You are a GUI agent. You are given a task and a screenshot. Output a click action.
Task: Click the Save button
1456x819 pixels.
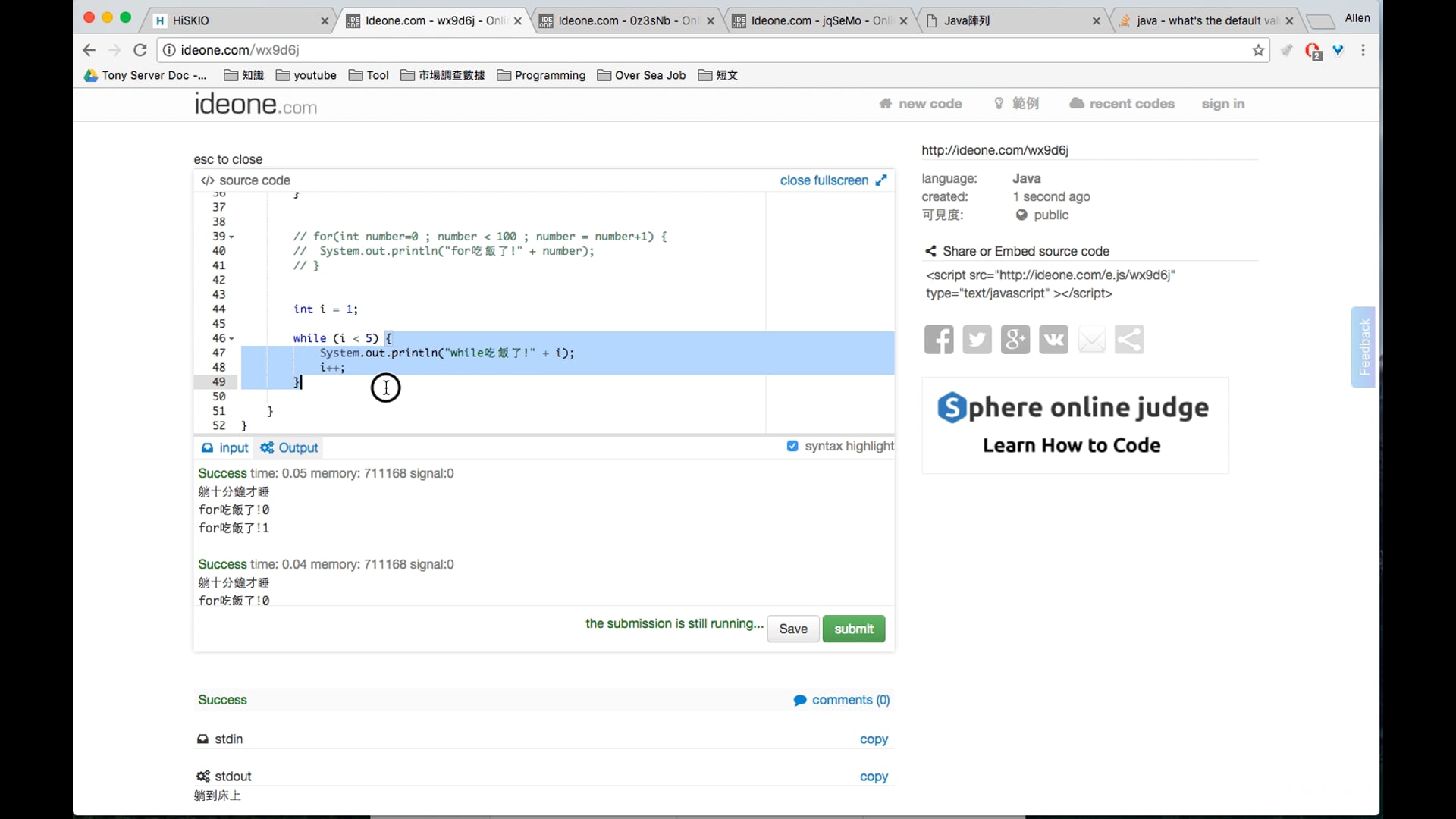click(792, 629)
